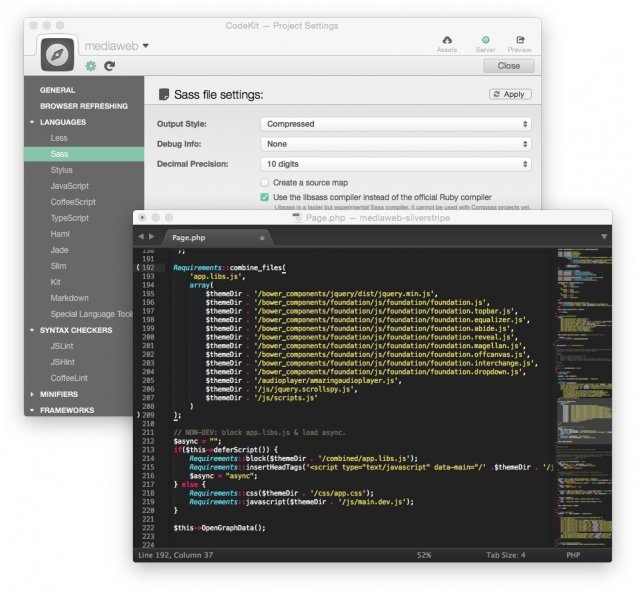Click the fold marker at line 192

(138, 268)
